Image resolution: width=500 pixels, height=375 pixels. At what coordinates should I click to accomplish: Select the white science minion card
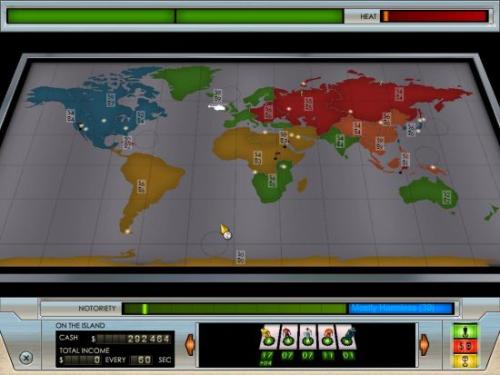pyautogui.click(x=308, y=338)
